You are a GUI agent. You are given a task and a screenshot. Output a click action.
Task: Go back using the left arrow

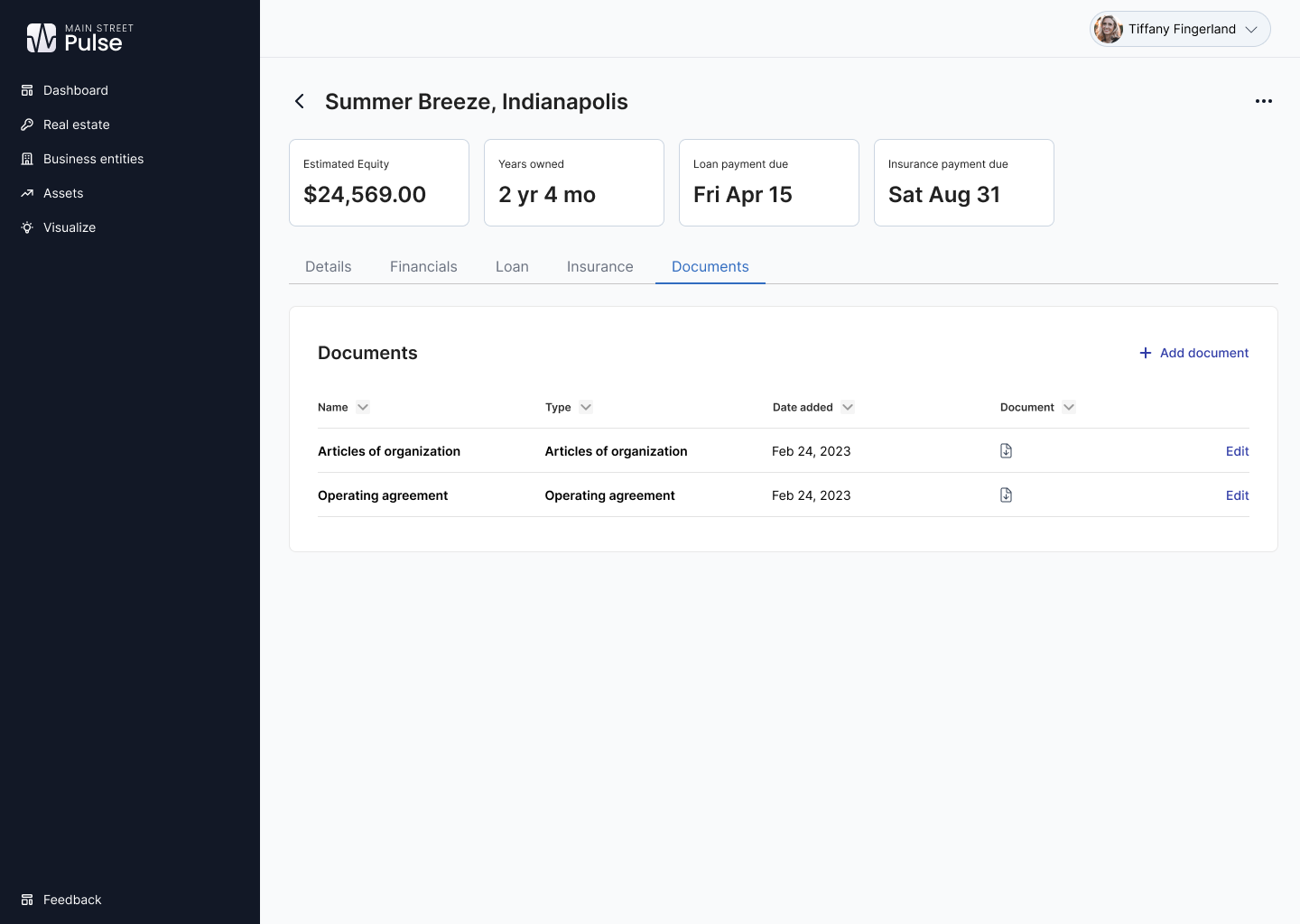pos(300,101)
